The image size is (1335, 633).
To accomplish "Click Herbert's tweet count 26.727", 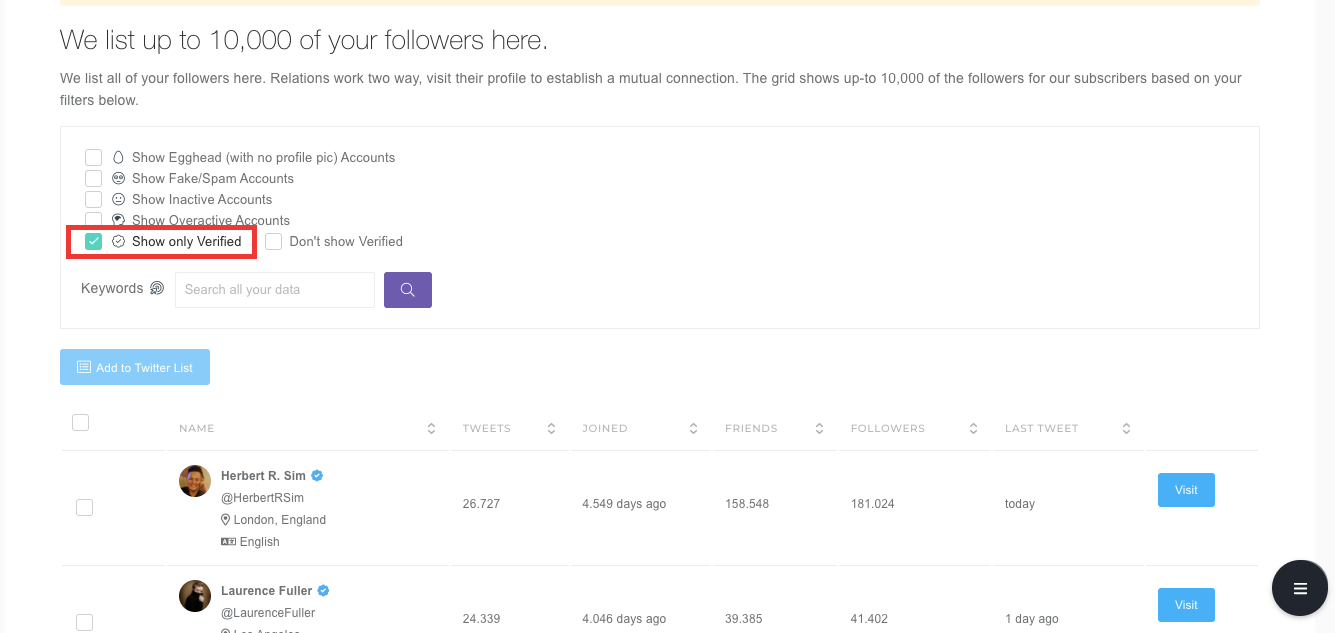I will (x=481, y=504).
